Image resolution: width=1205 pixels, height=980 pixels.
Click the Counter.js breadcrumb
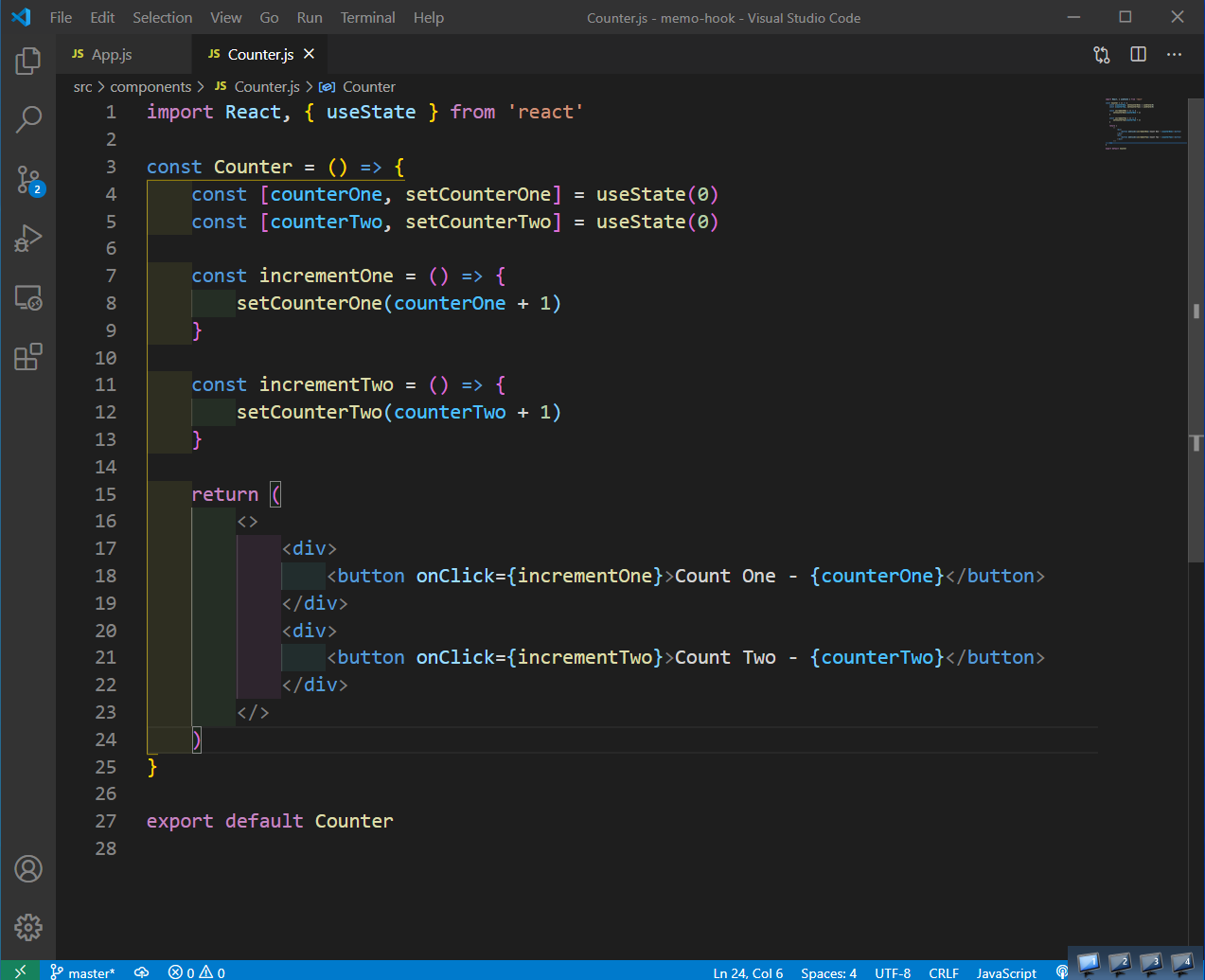[257, 87]
